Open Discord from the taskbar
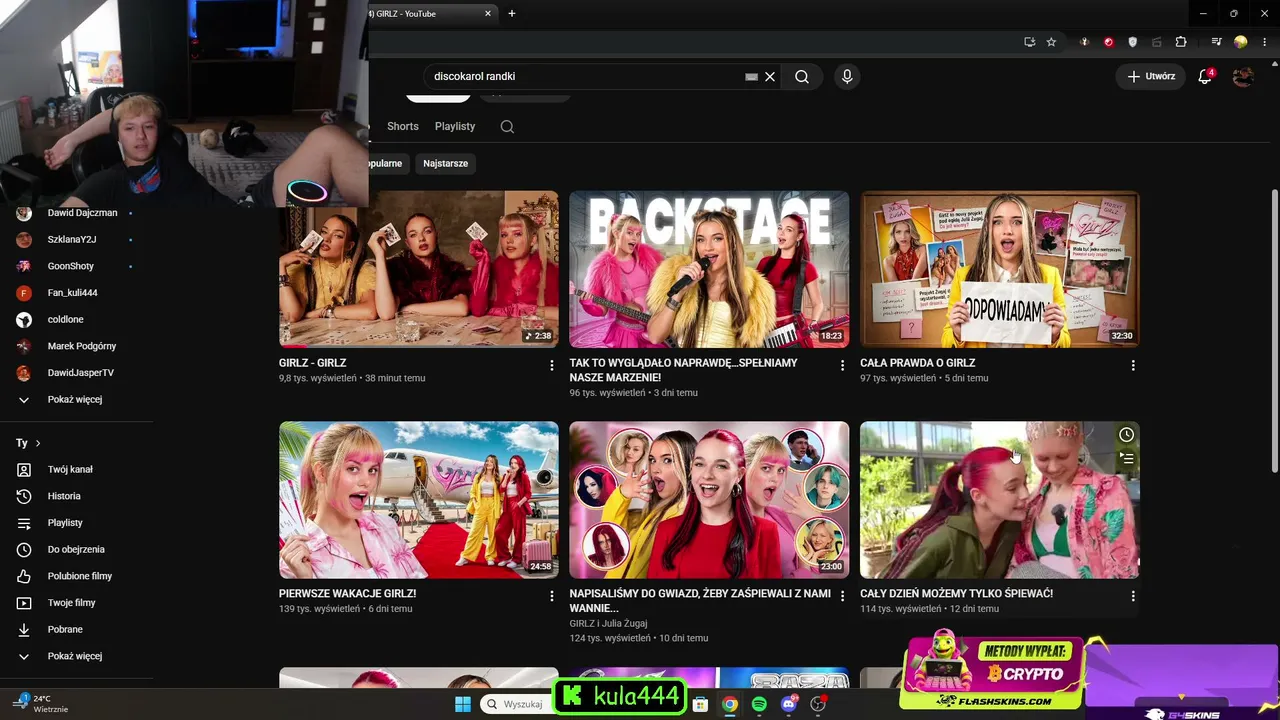This screenshot has width=1280, height=720. (x=789, y=704)
